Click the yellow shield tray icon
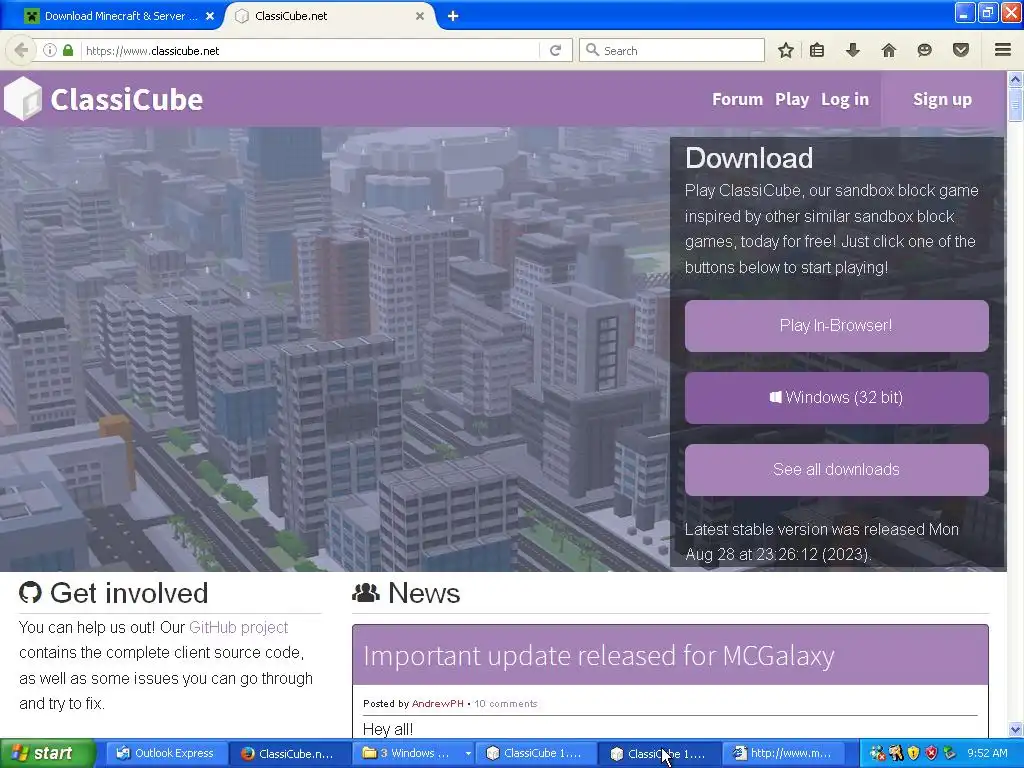Screen dimensions: 1024x768 pos(913,754)
